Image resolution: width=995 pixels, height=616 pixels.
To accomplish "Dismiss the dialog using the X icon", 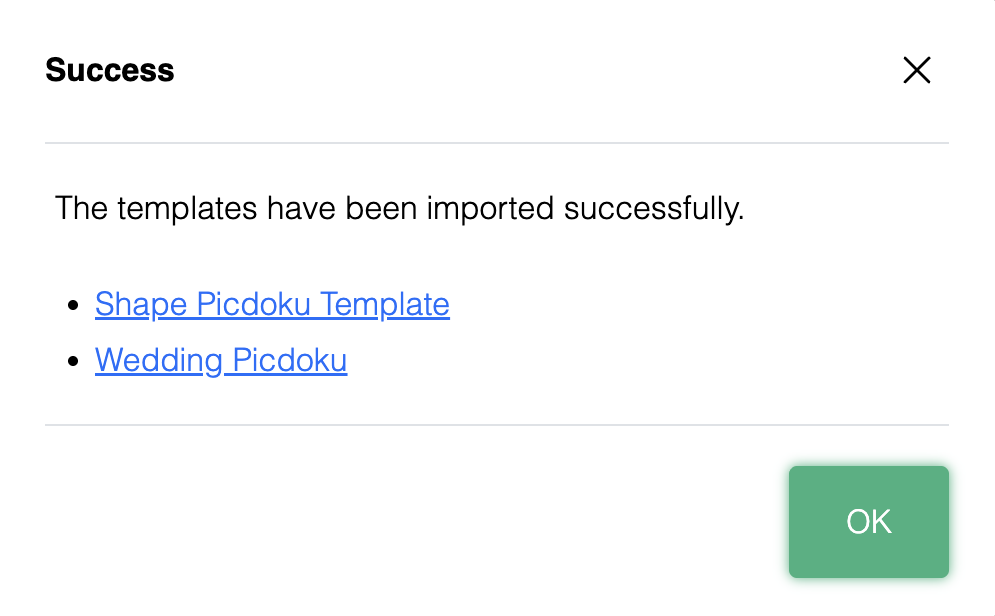I will pyautogui.click(x=916, y=70).
